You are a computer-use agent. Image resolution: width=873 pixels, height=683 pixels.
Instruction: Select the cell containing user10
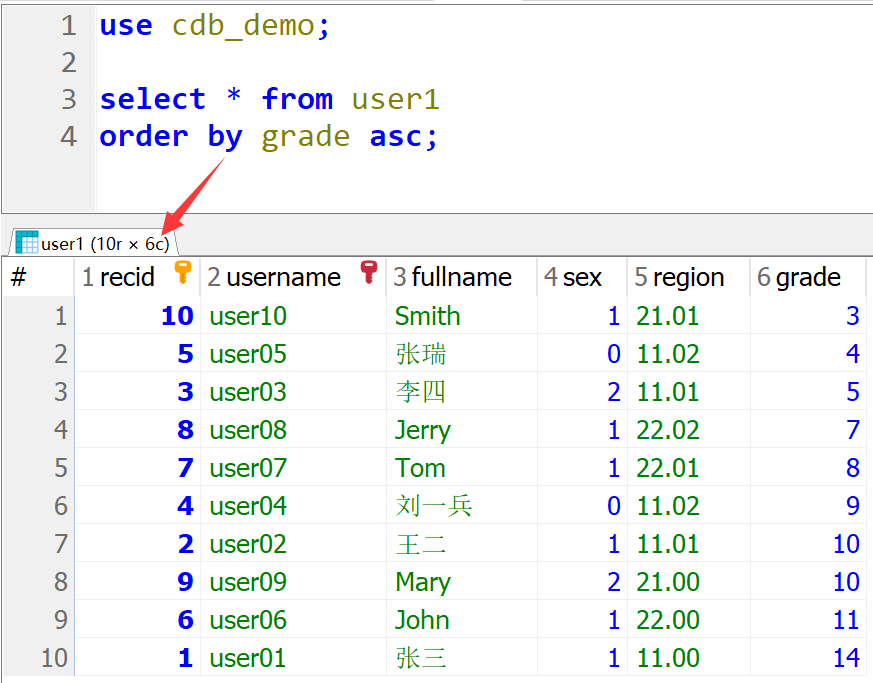click(x=248, y=316)
